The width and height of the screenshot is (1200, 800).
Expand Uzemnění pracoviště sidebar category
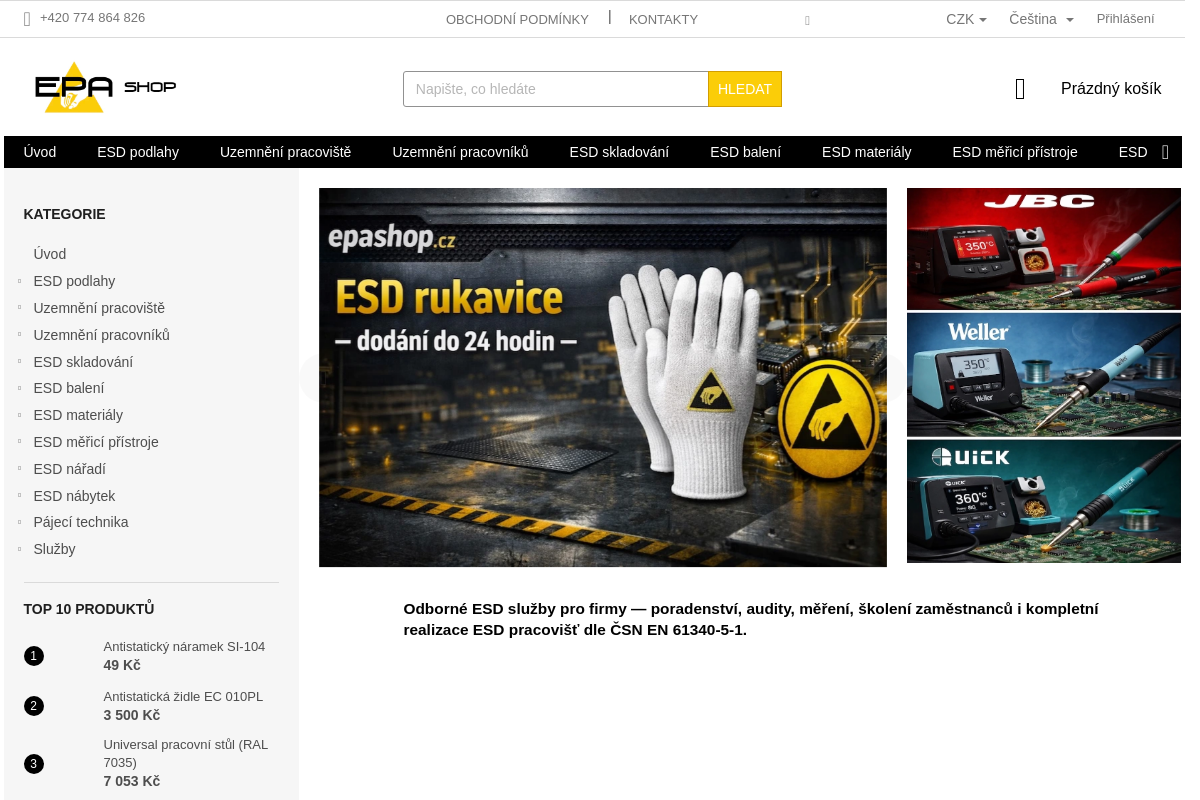[x=19, y=308]
